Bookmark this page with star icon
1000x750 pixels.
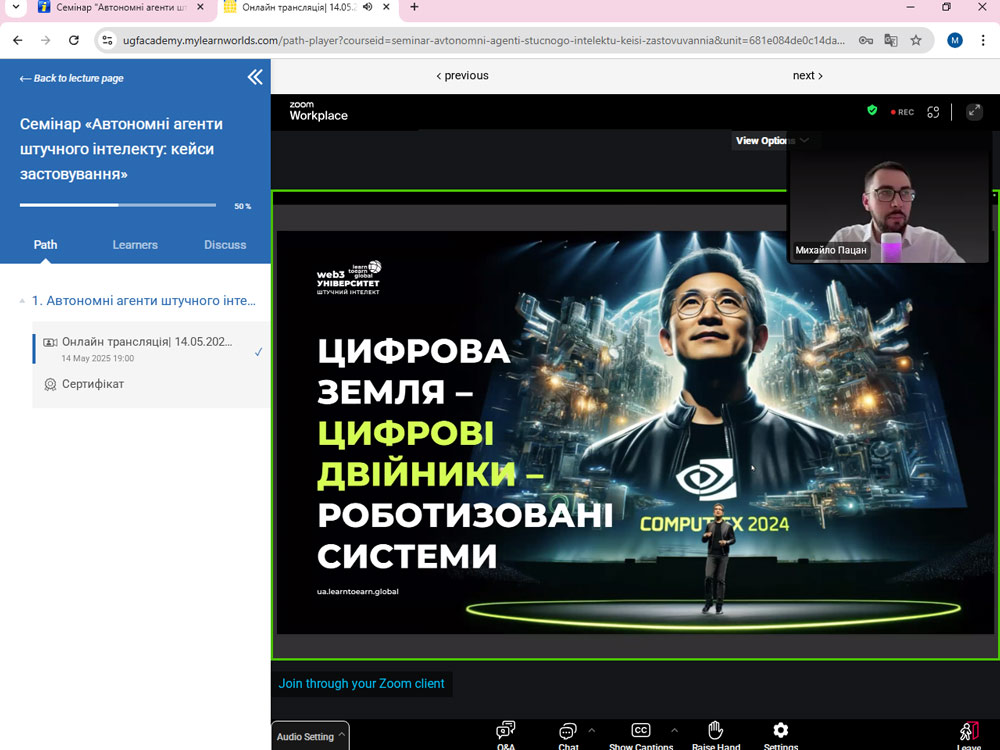click(x=916, y=40)
